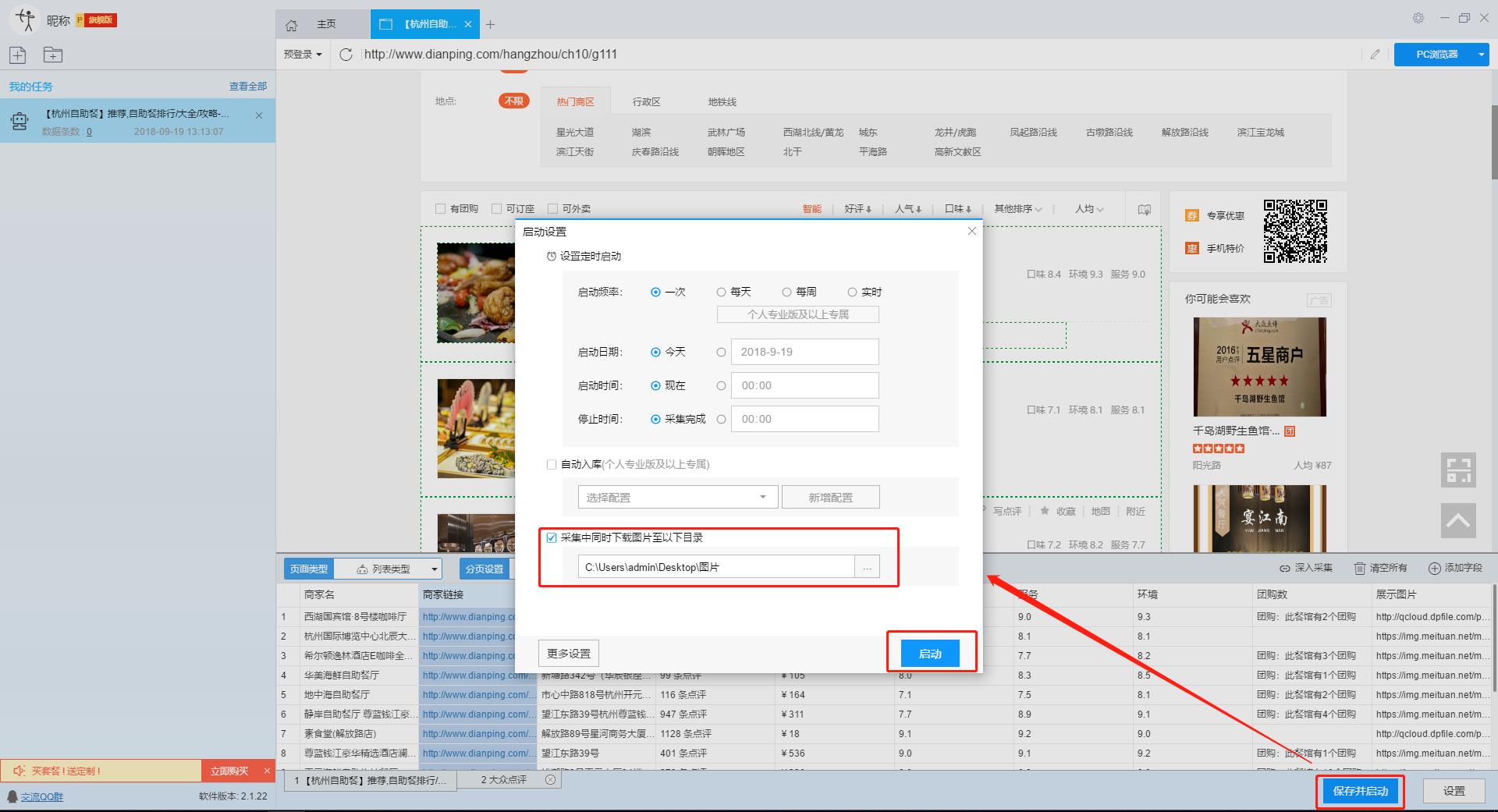The height and width of the screenshot is (812, 1498).
Task: Open the 列表类型 page type dropdown
Action: (389, 569)
